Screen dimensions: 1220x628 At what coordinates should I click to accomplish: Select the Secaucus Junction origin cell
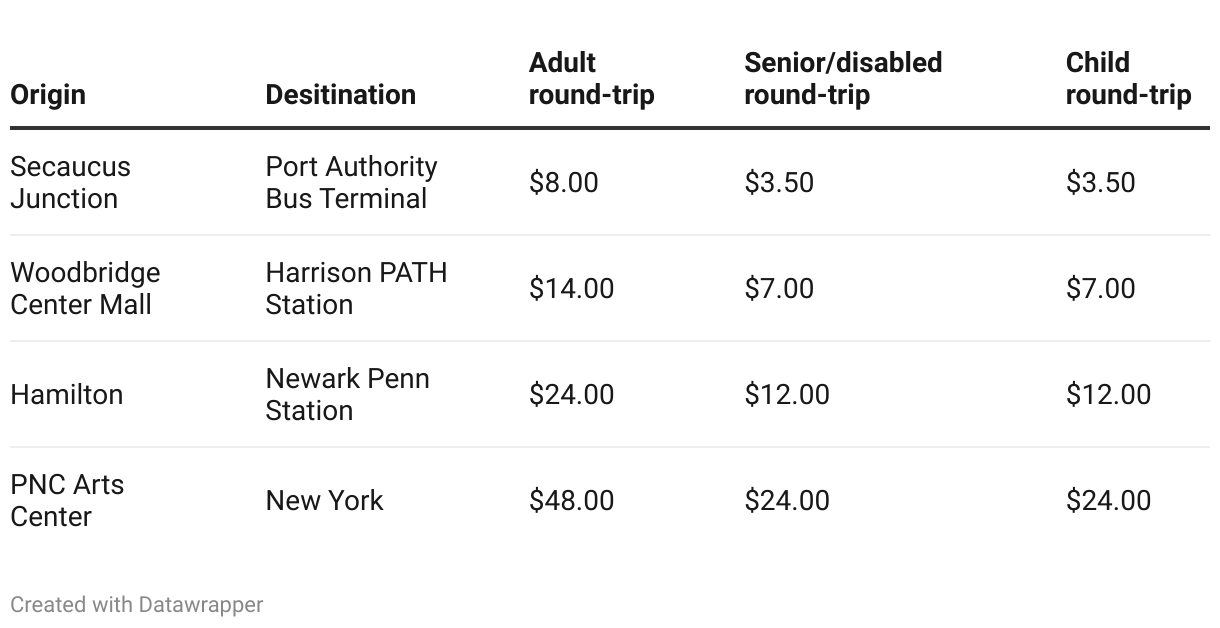point(70,182)
